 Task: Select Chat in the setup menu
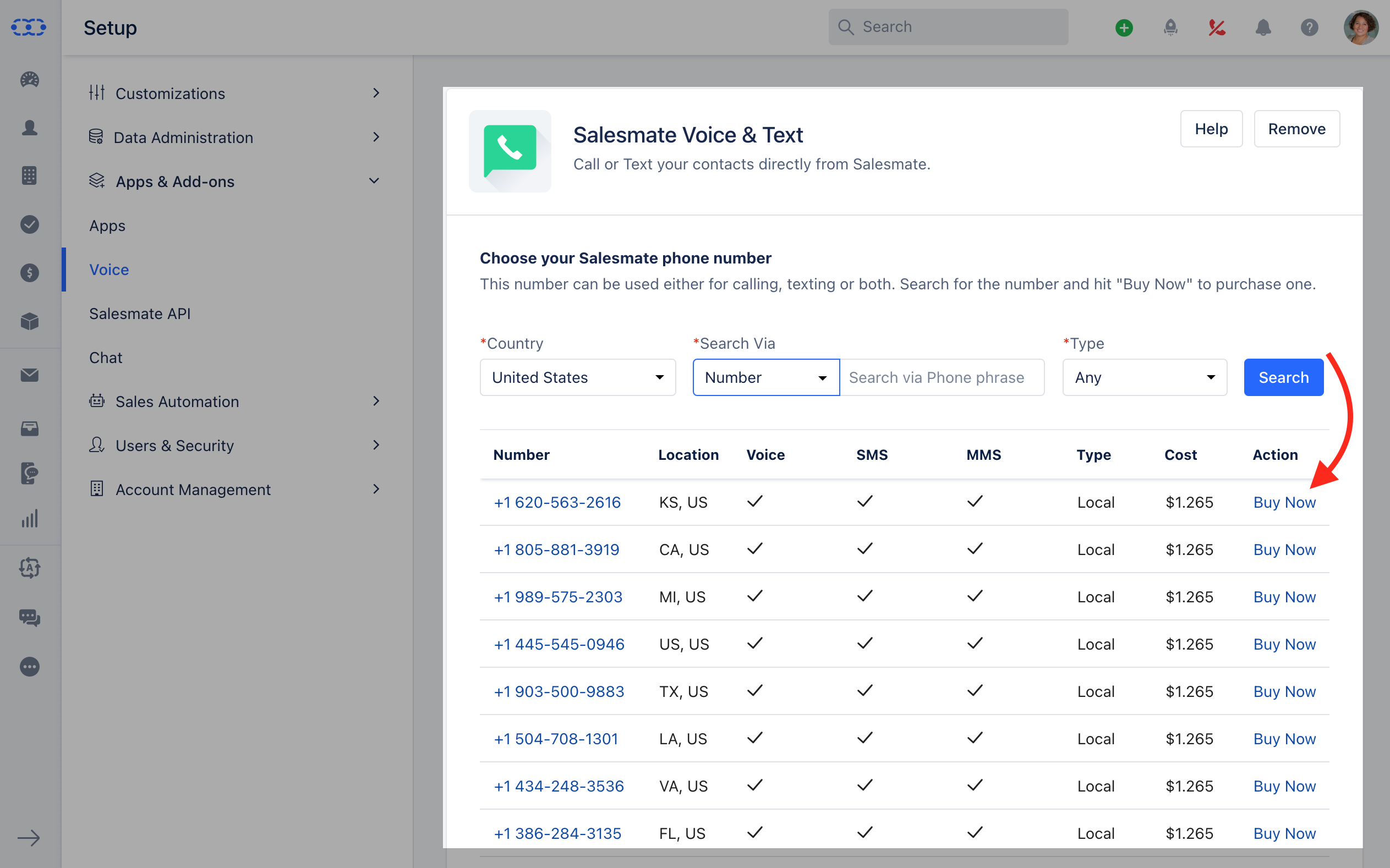pos(106,358)
